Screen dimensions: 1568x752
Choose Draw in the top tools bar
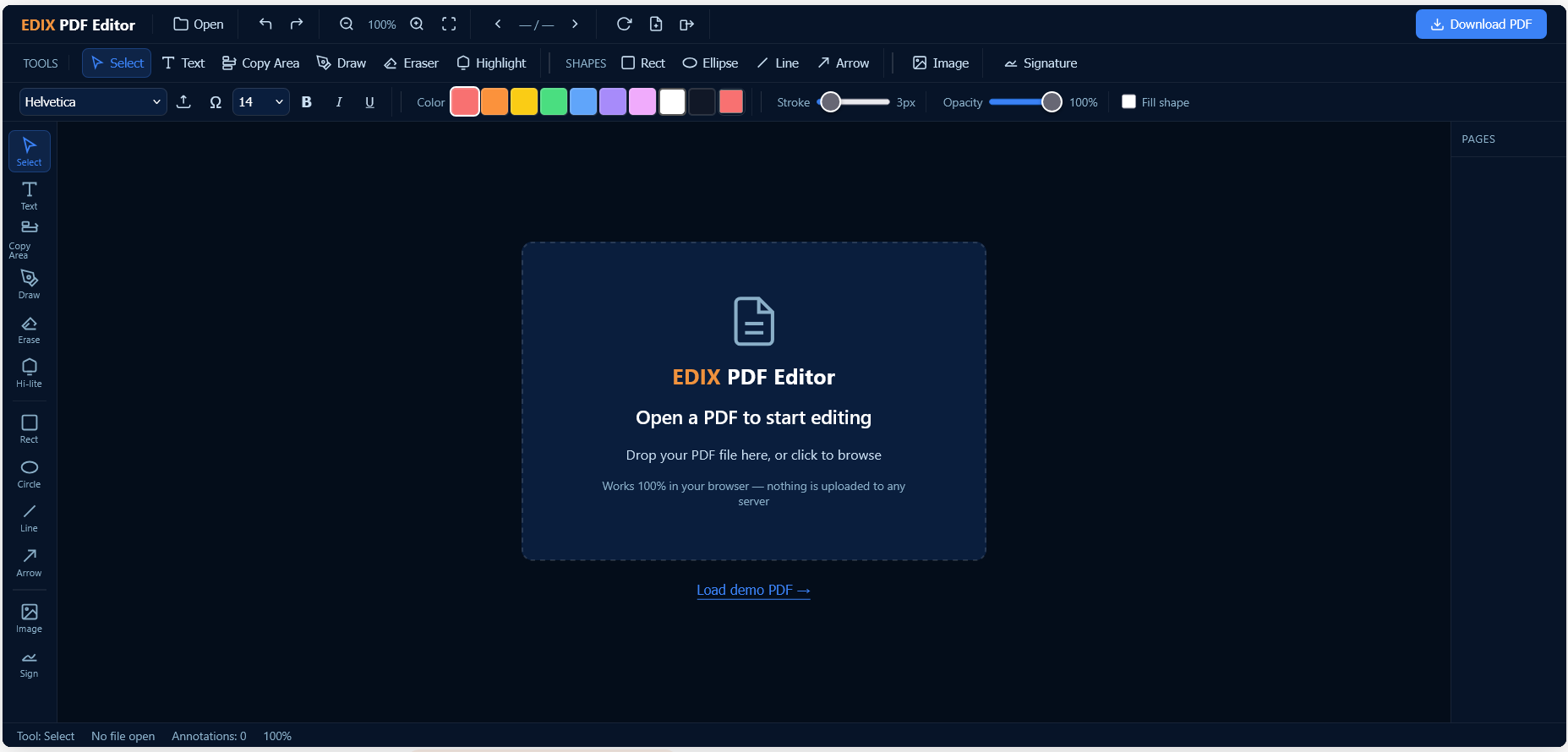click(341, 63)
